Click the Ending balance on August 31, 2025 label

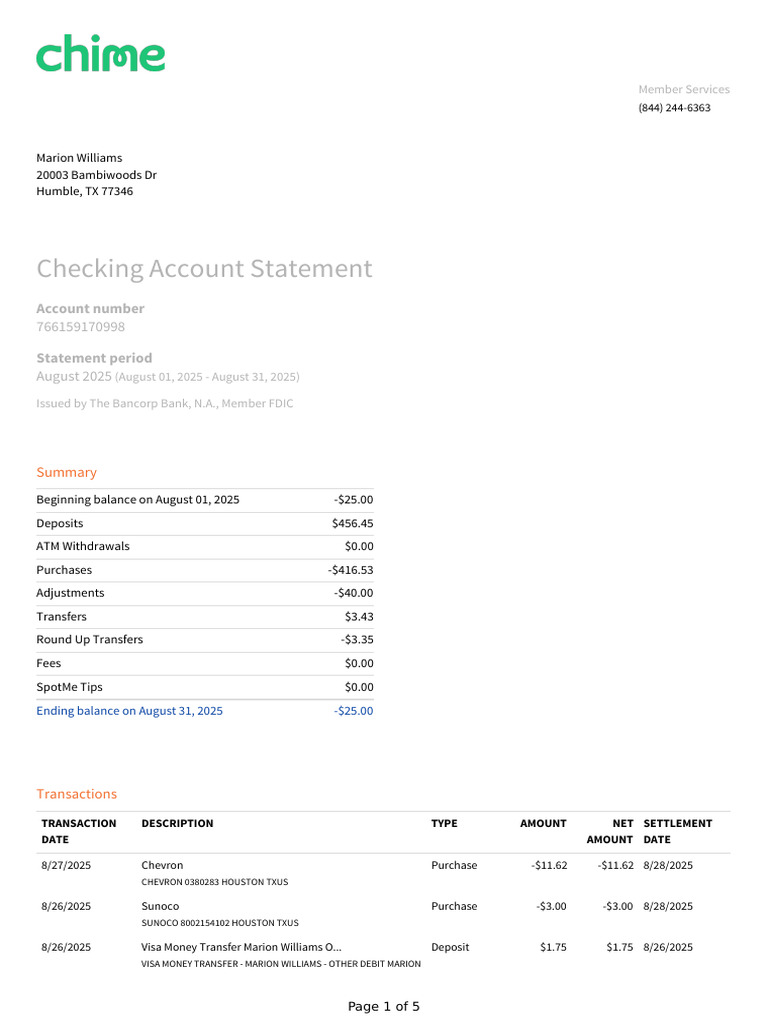coord(129,711)
